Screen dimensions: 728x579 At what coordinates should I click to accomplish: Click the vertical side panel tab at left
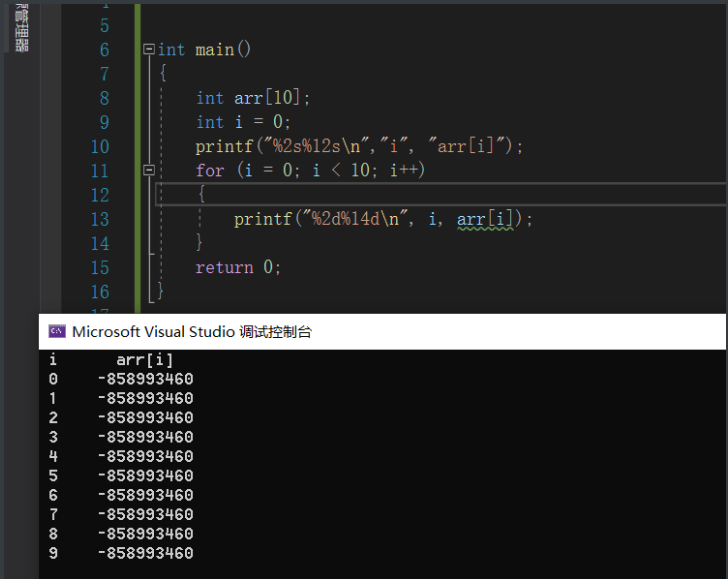point(22,26)
